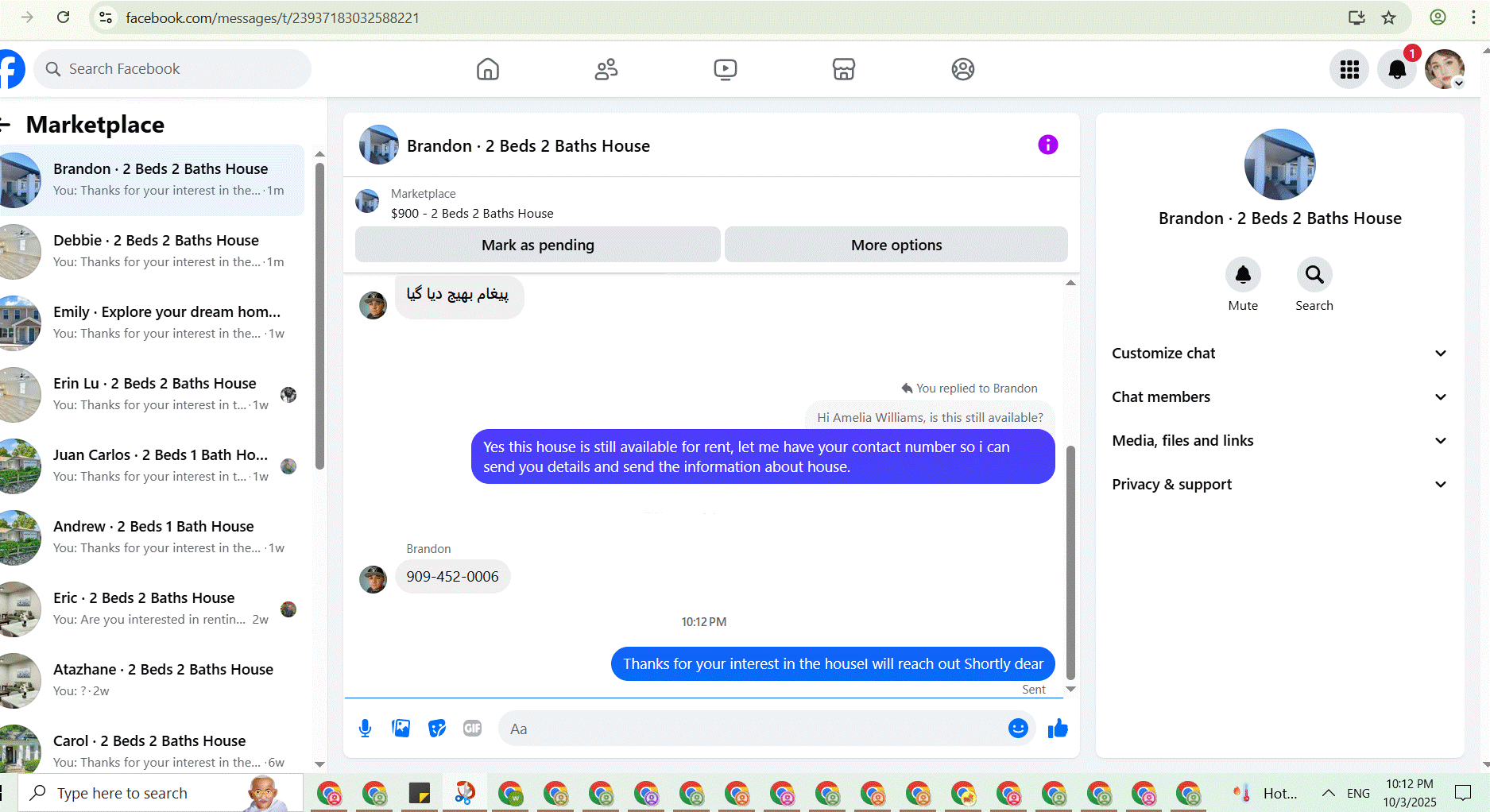Go back from Marketplace chats list
The width and height of the screenshot is (1490, 812).
(6, 125)
